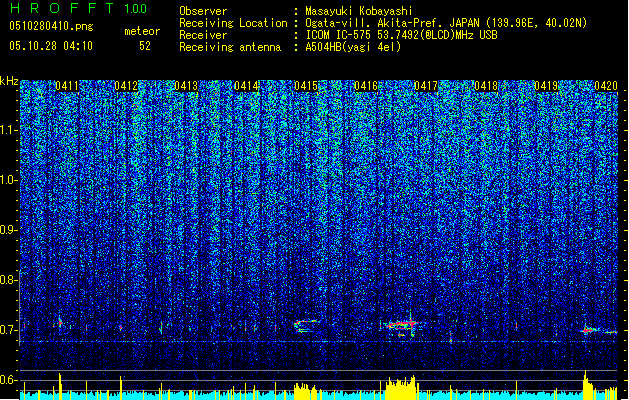Image resolution: width=629 pixels, height=400 pixels.
Task: Click the strong red echo before 0417
Action: coord(401,325)
